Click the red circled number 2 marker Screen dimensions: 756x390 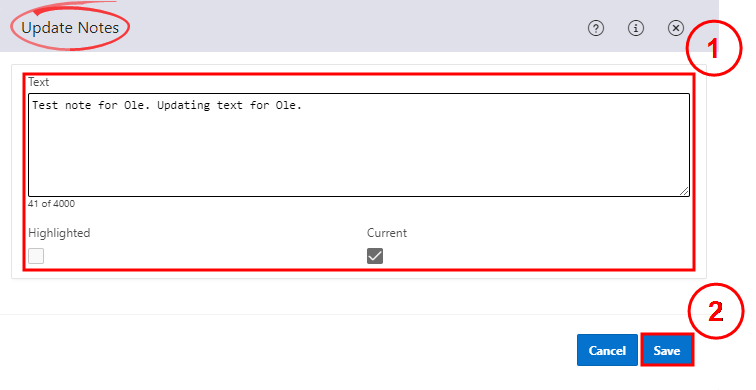(x=716, y=311)
